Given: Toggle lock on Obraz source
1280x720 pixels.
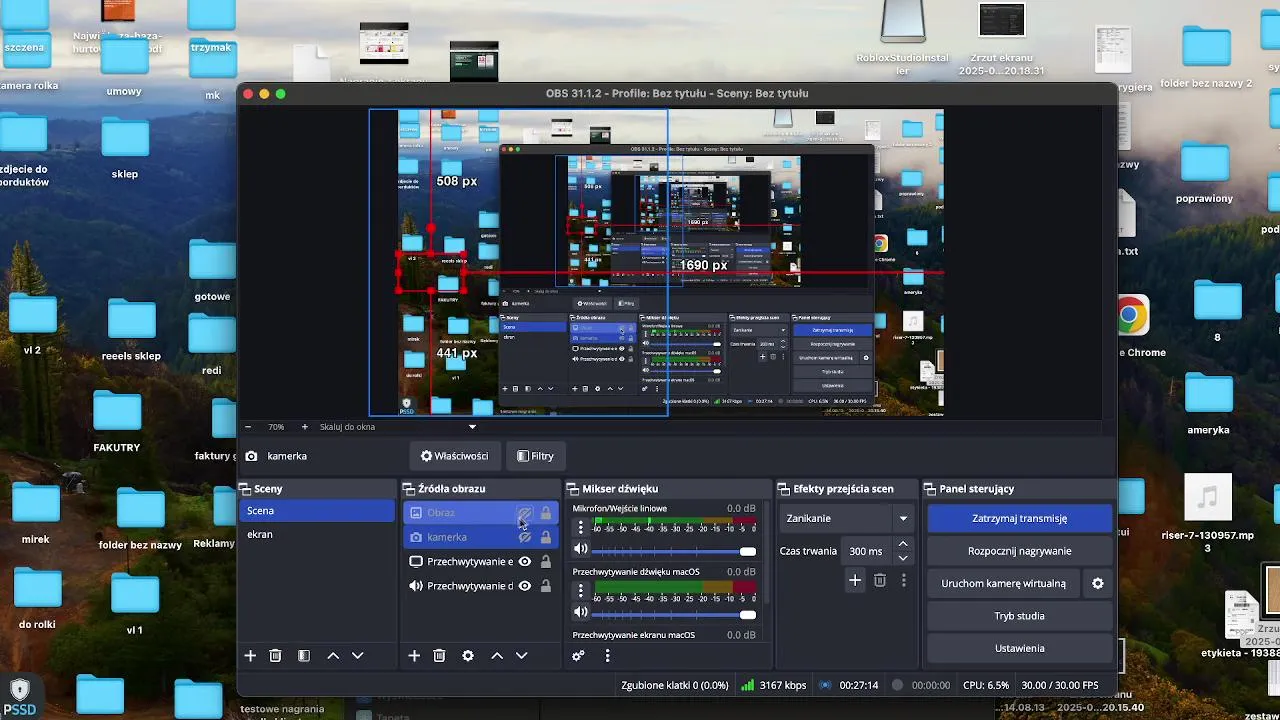Looking at the screenshot, I should click(x=546, y=513).
